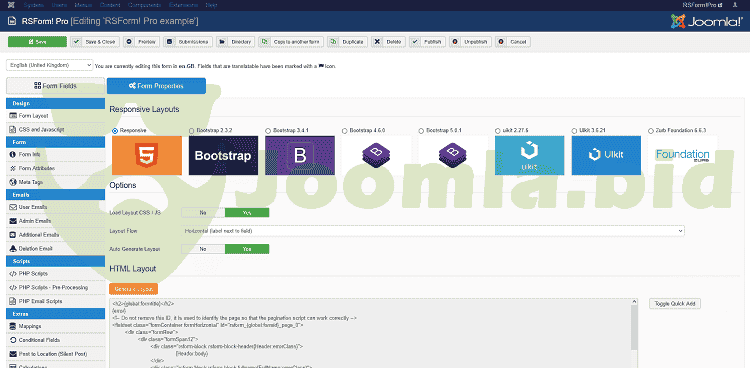Open the Users menu

coord(59,5)
